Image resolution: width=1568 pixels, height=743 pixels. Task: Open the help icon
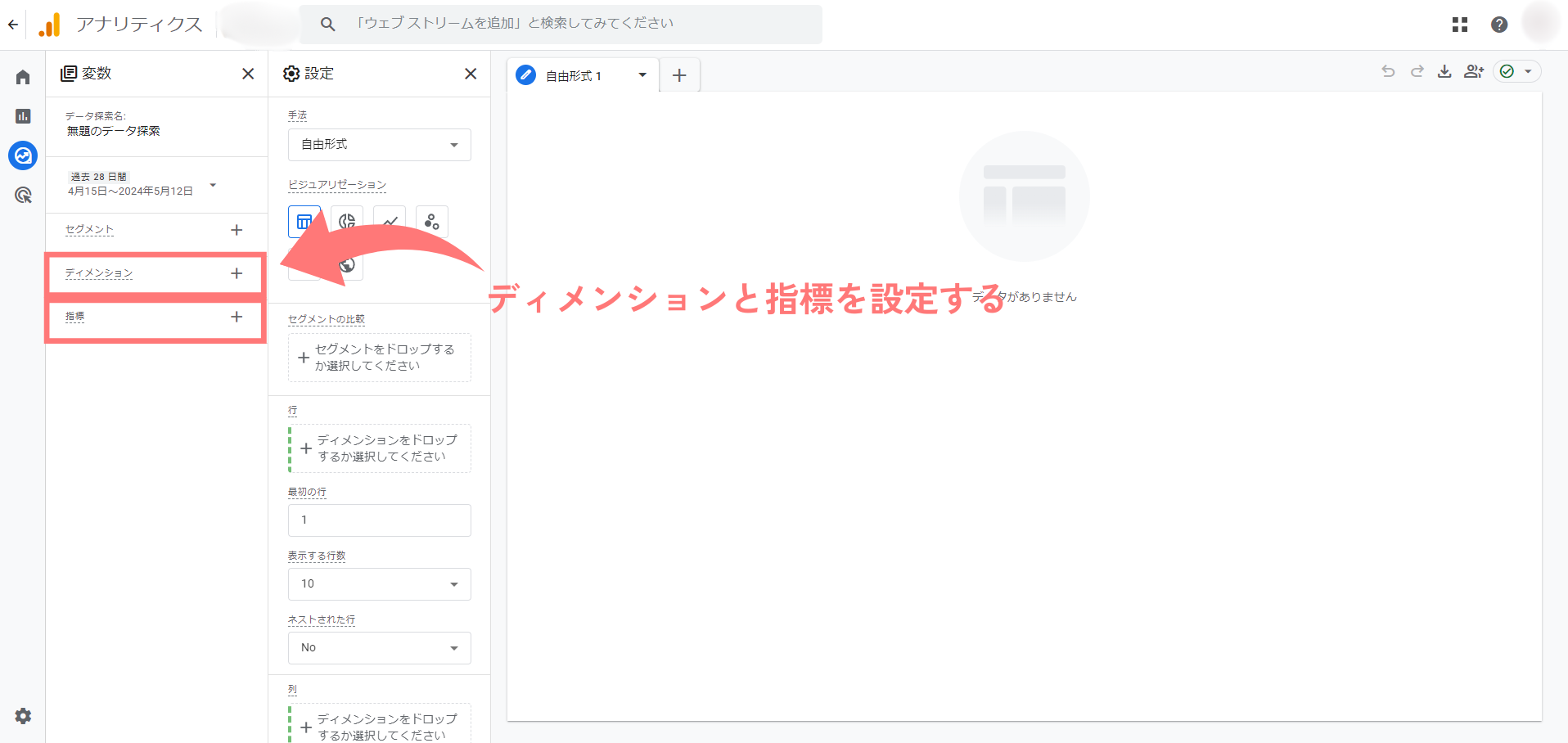pyautogui.click(x=1499, y=25)
